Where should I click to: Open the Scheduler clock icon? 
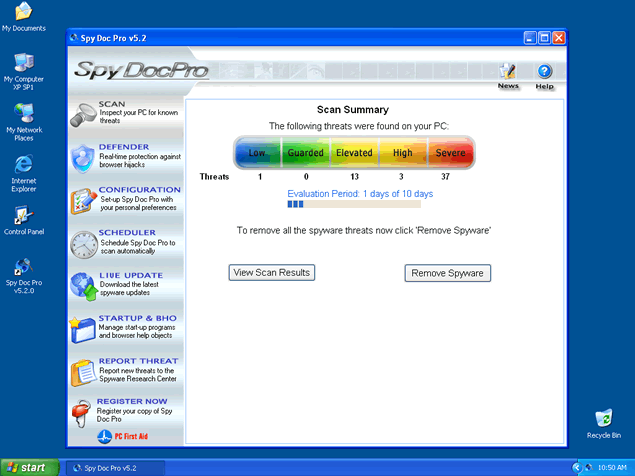tap(83, 243)
